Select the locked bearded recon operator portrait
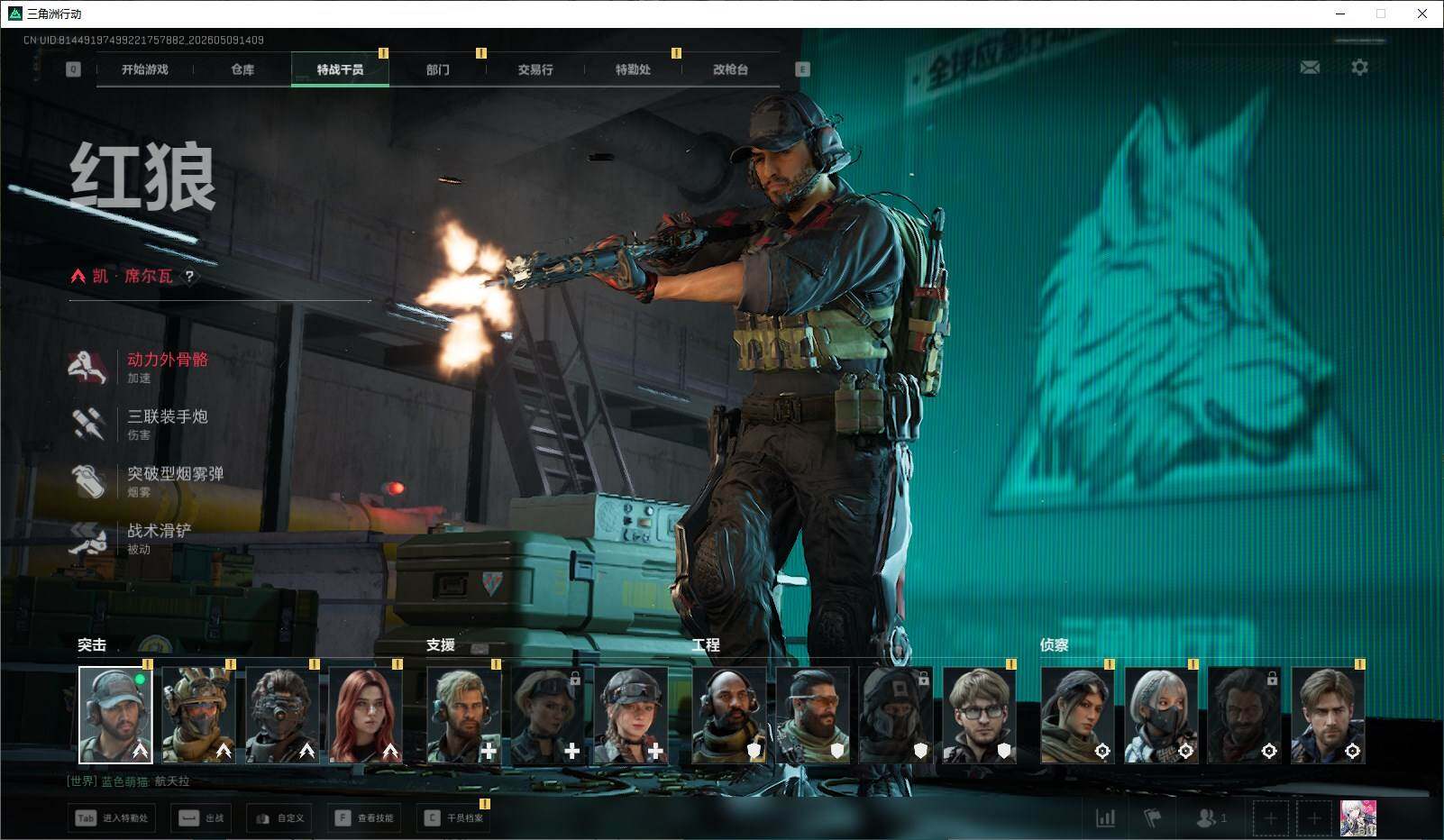Viewport: 1444px width, 840px height. click(x=1245, y=715)
